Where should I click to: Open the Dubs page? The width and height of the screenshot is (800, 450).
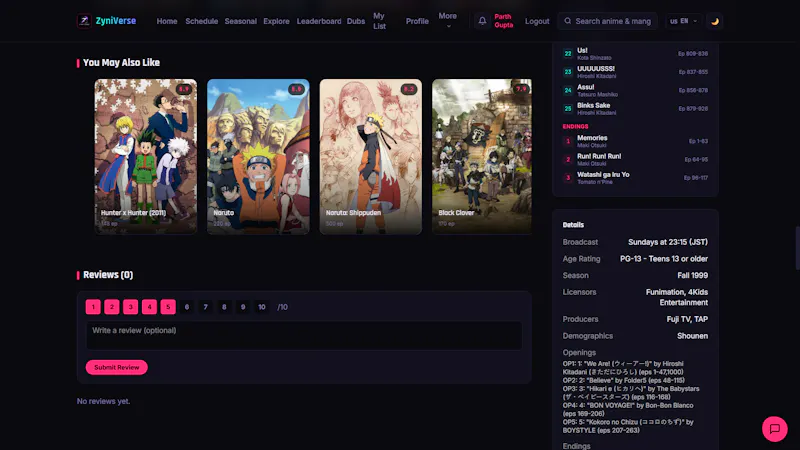356,21
